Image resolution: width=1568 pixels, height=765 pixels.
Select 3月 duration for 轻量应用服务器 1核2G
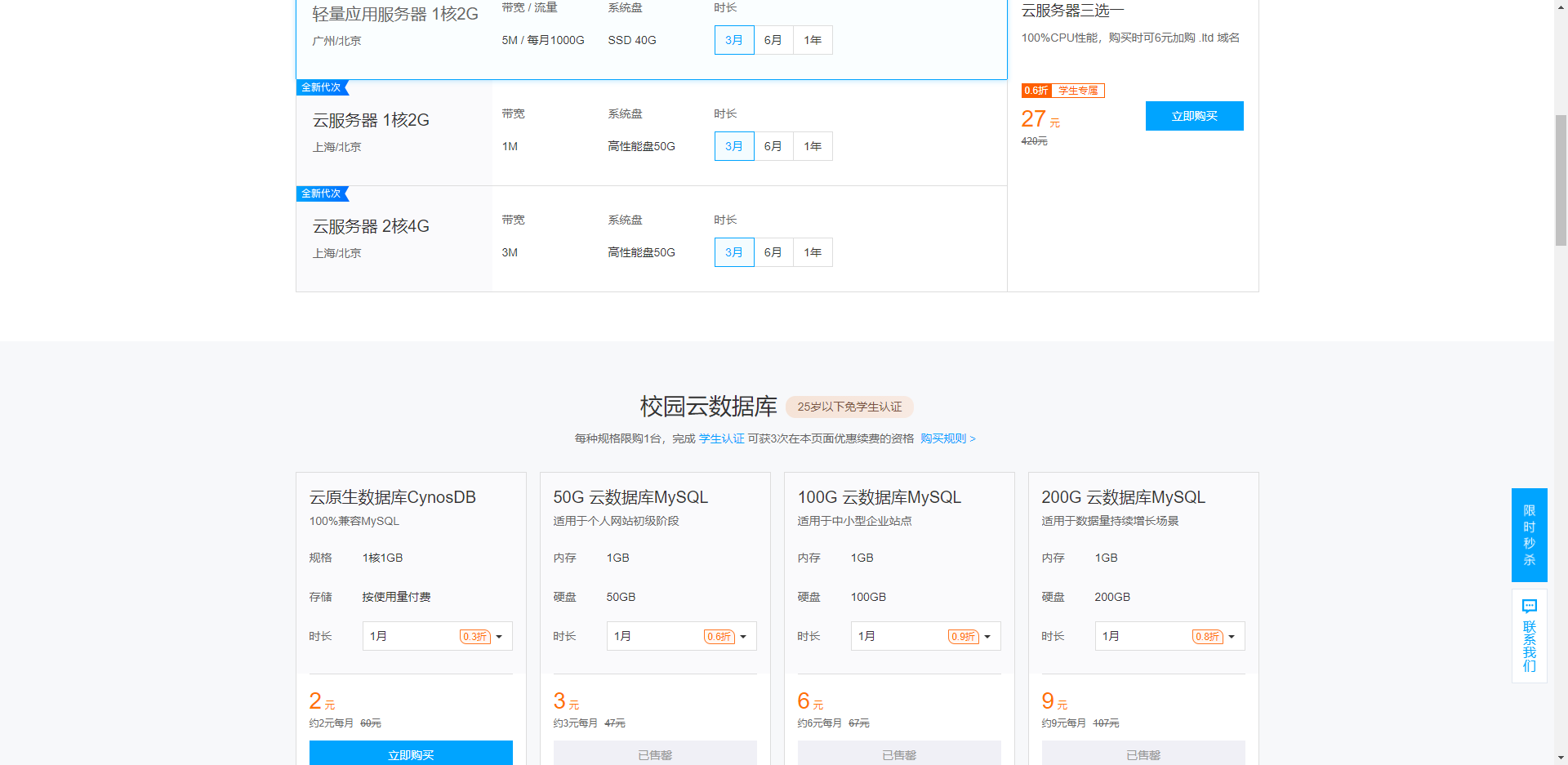(734, 40)
